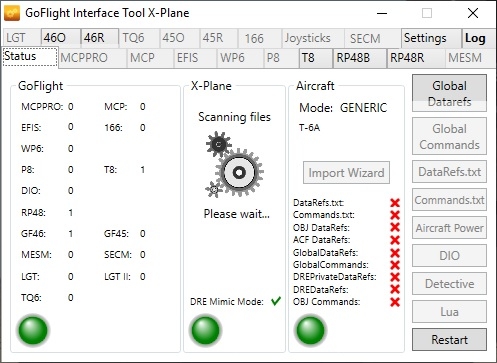Image resolution: width=497 pixels, height=363 pixels.
Task: Click the 'LGT II:' device label
Action: pyautogui.click(x=117, y=277)
